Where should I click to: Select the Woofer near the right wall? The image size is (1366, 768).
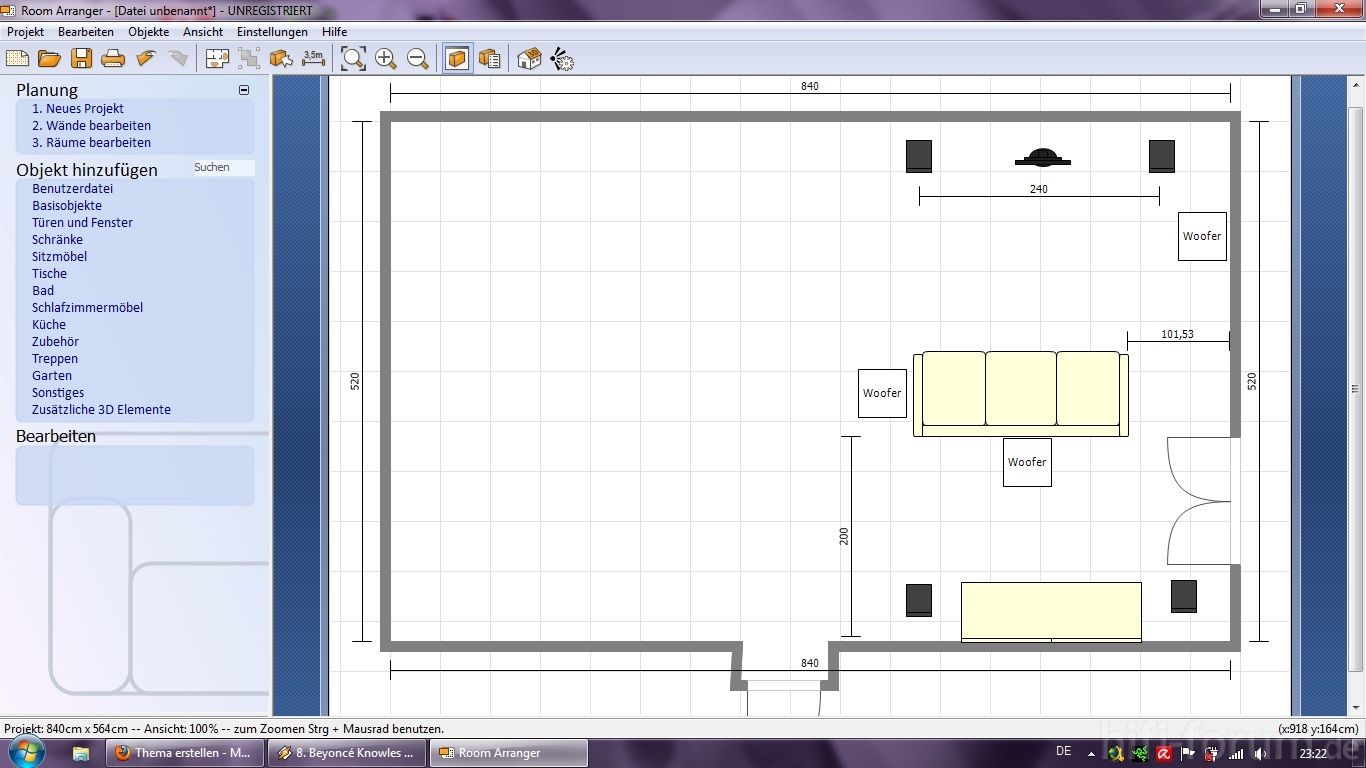tap(1202, 236)
